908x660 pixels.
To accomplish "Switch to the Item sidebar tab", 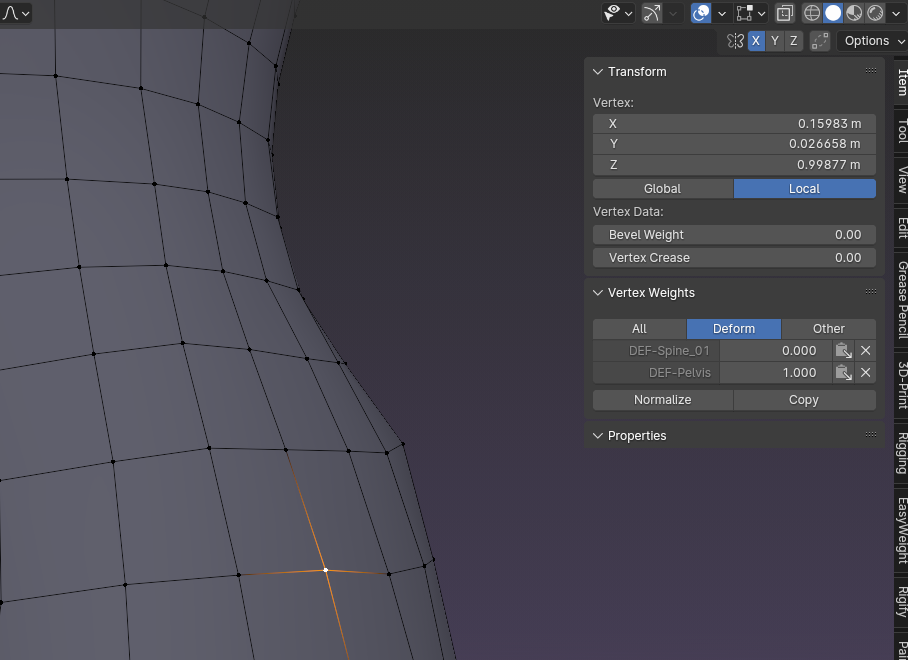I will [x=900, y=81].
